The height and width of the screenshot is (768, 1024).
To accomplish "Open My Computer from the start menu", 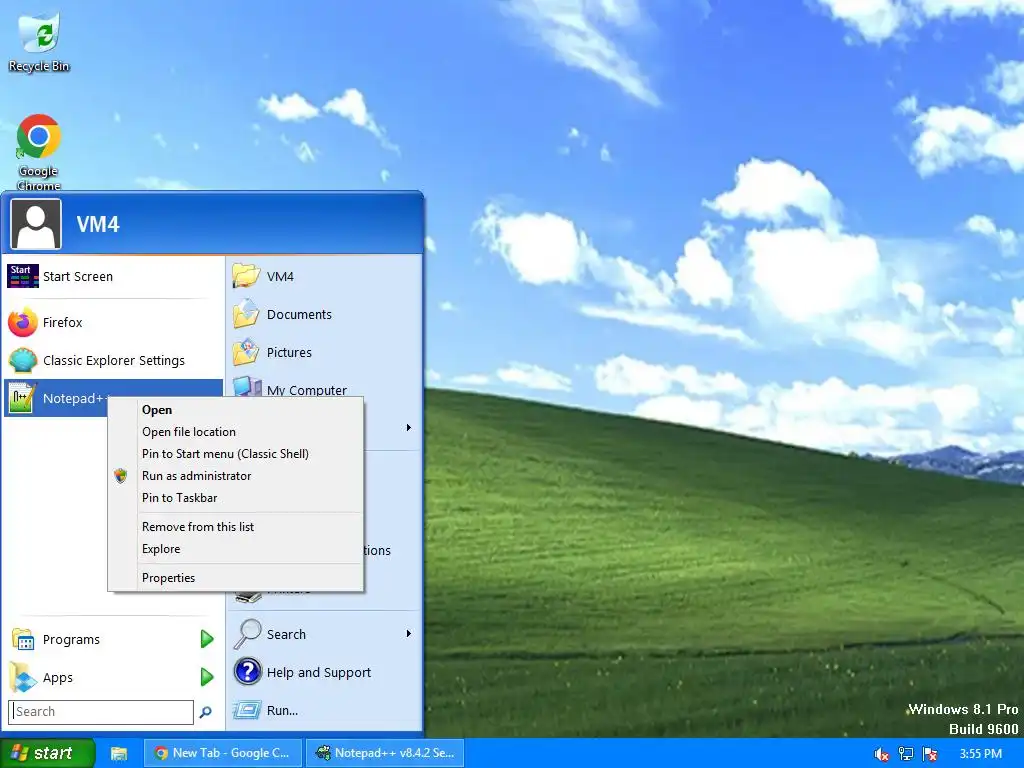I will click(324, 388).
